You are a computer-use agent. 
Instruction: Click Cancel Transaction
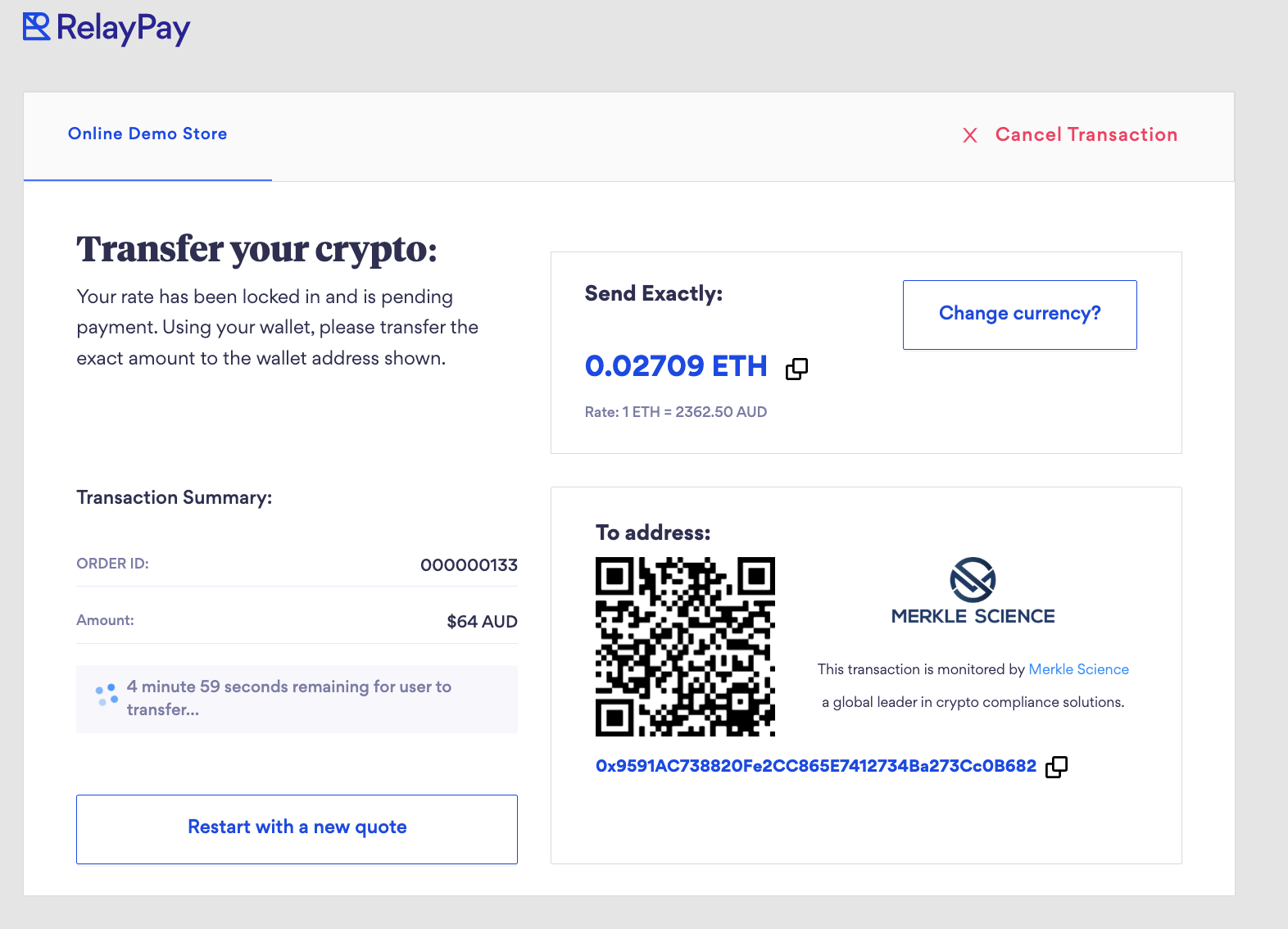tap(1086, 135)
